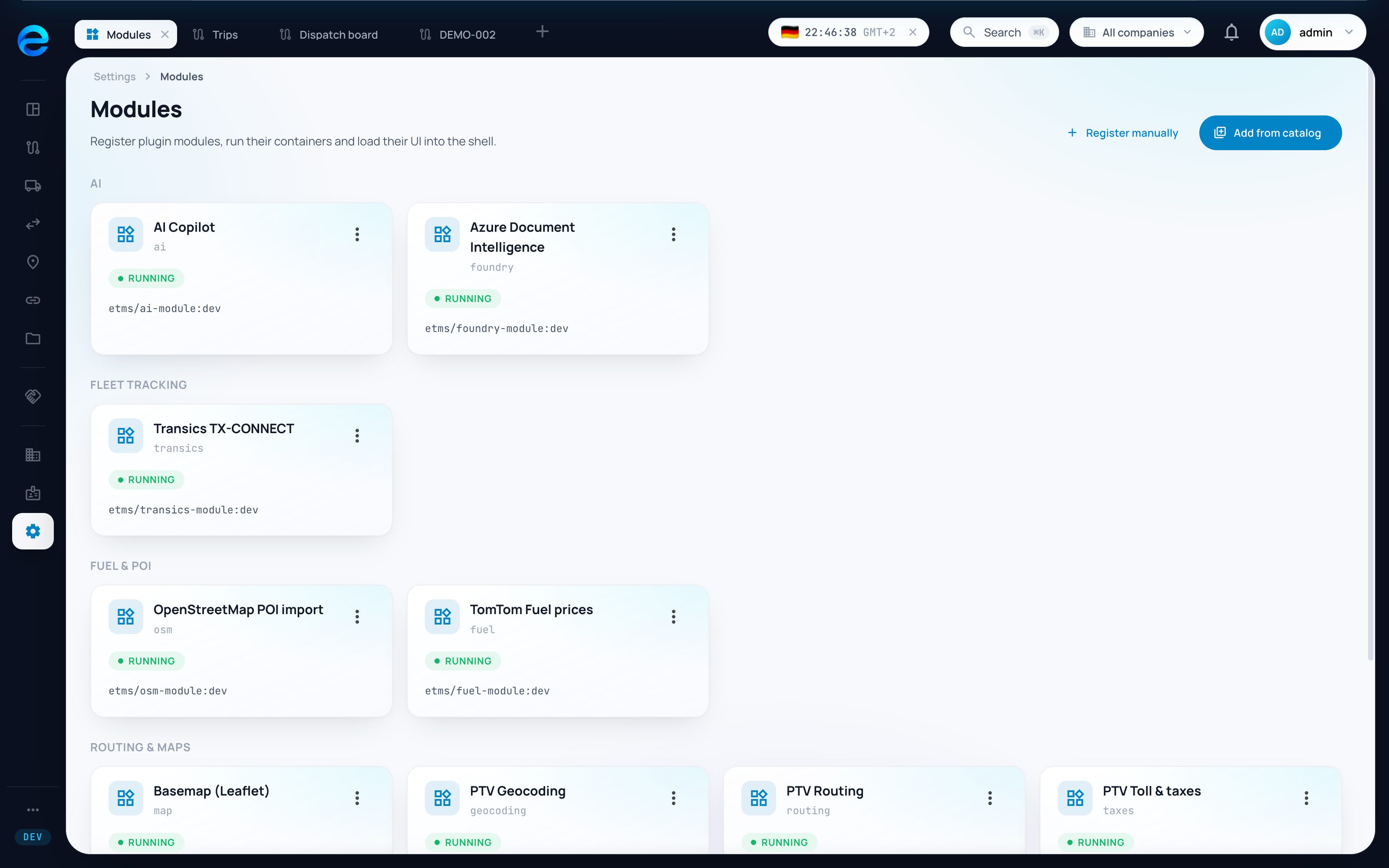The width and height of the screenshot is (1389, 868).
Task: Open TomTom Fuel prices options menu
Action: click(673, 617)
